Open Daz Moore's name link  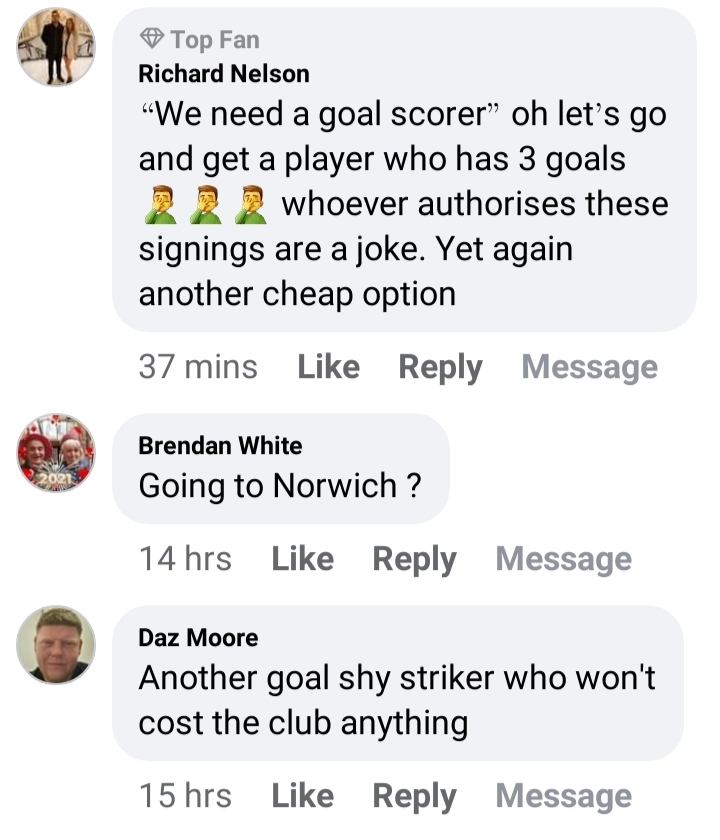click(198, 638)
